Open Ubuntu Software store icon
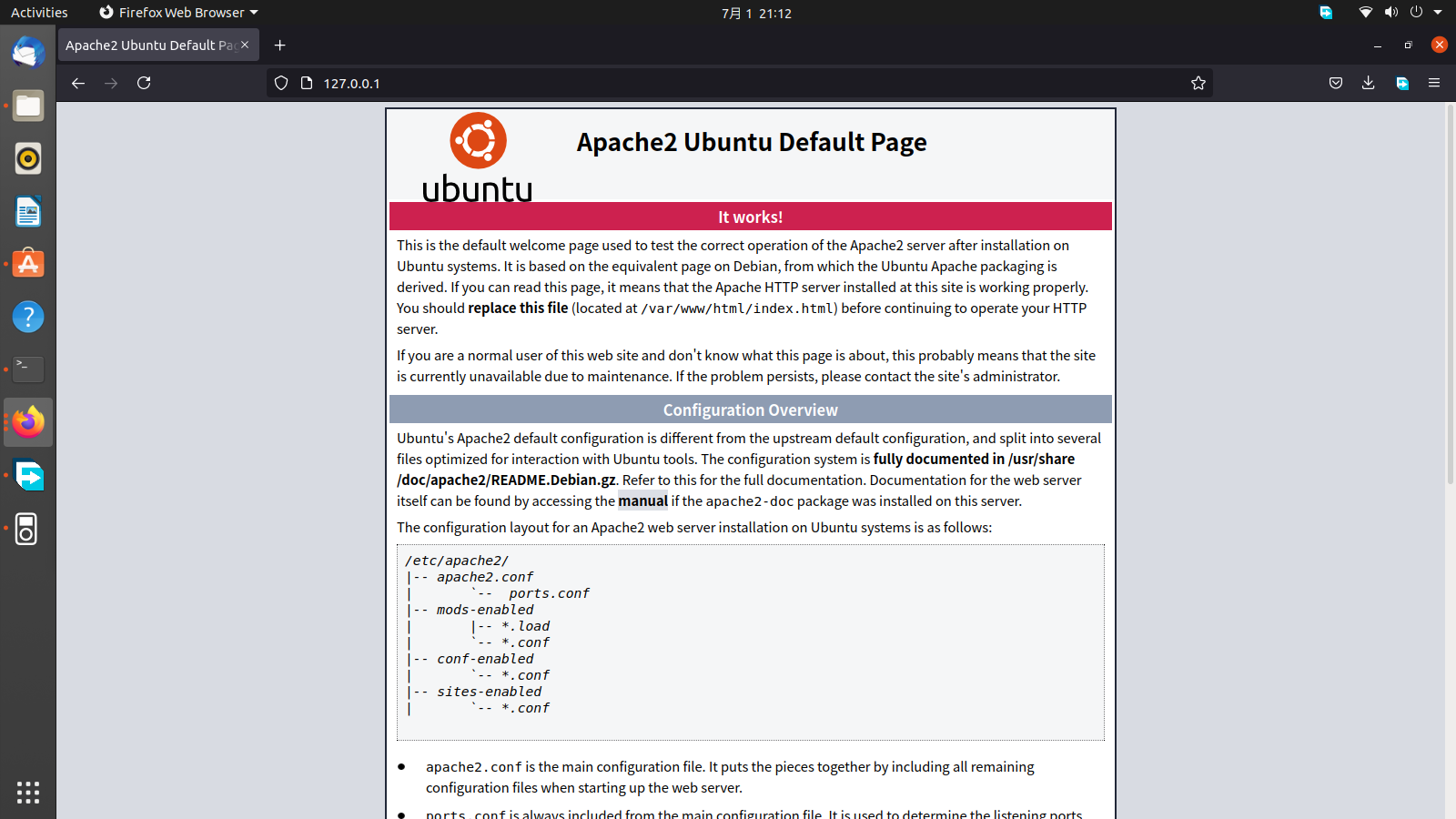This screenshot has height=819, width=1456. (28, 264)
